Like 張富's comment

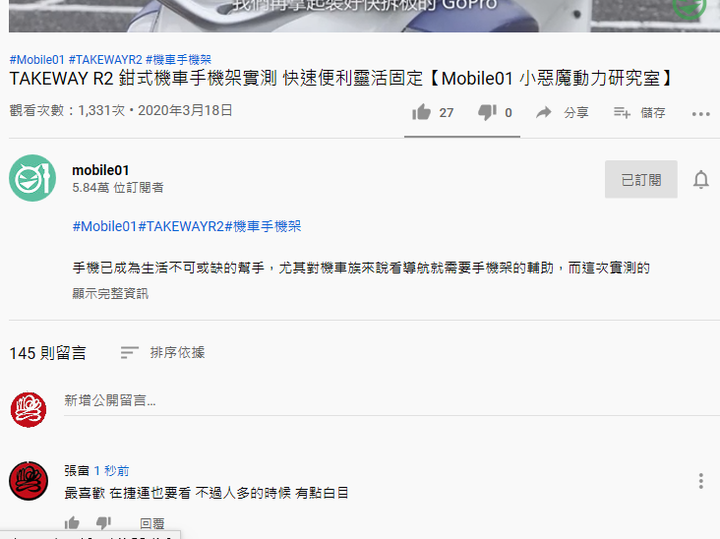(x=72, y=522)
